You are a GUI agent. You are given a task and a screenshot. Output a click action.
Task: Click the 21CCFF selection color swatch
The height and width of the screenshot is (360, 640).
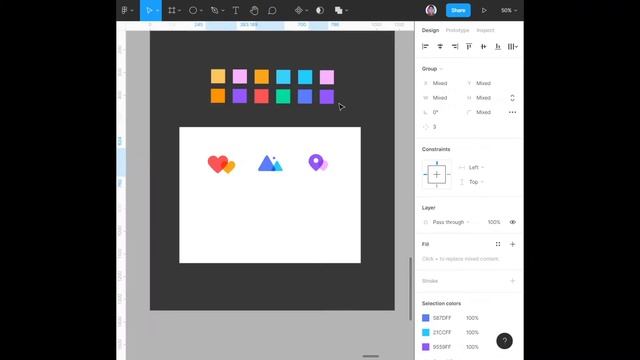(426, 333)
